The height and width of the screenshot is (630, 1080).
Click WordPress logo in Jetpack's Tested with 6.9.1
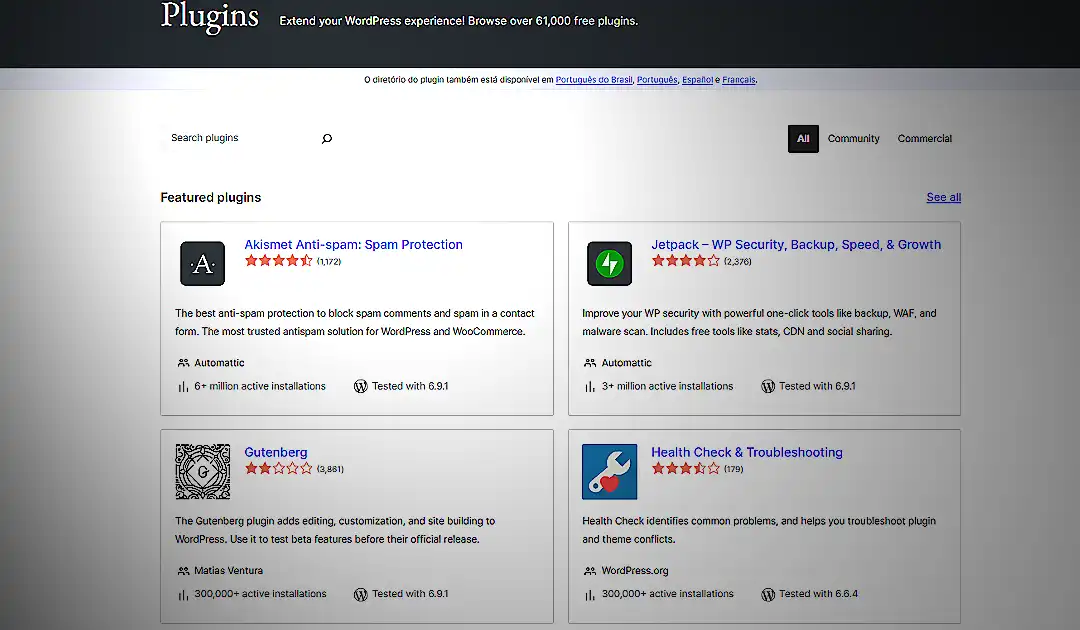[768, 386]
